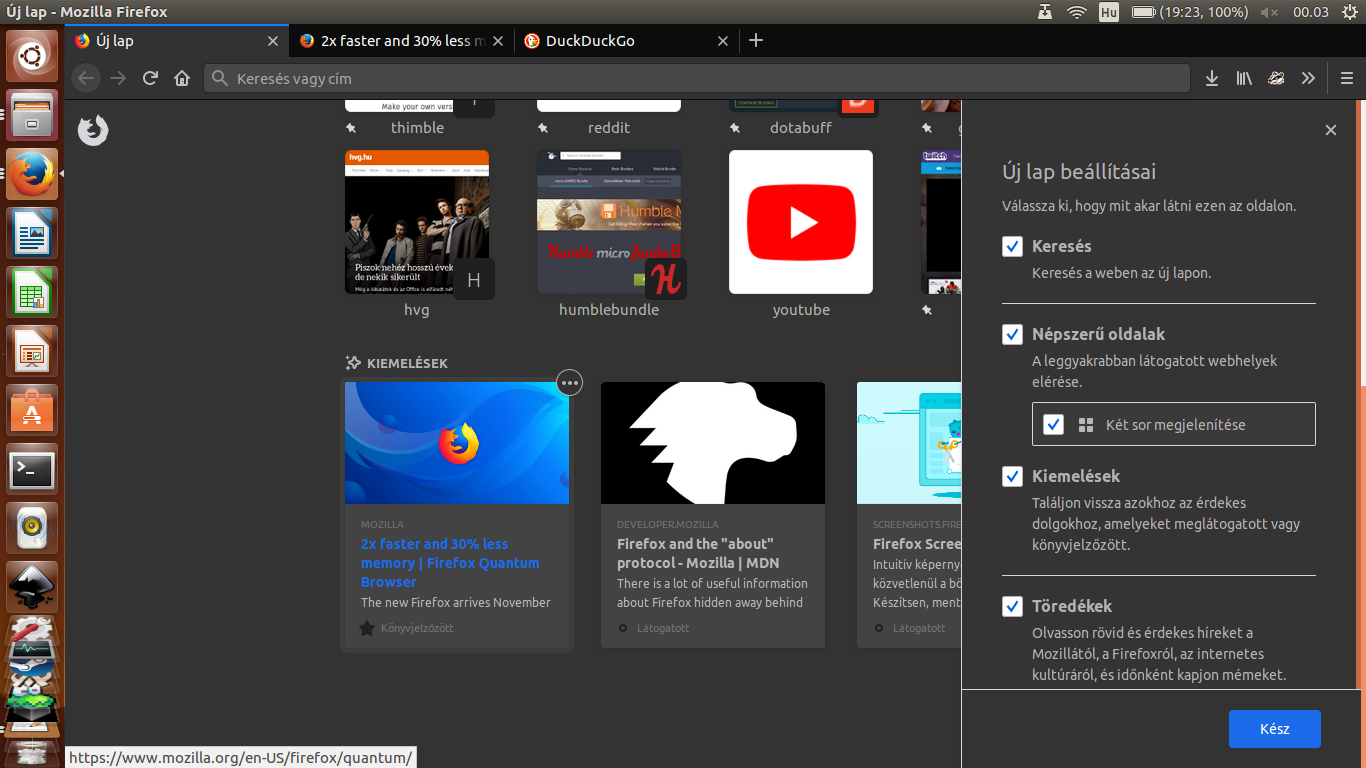Click the reload page icon
The width and height of the screenshot is (1366, 768).
[x=150, y=78]
